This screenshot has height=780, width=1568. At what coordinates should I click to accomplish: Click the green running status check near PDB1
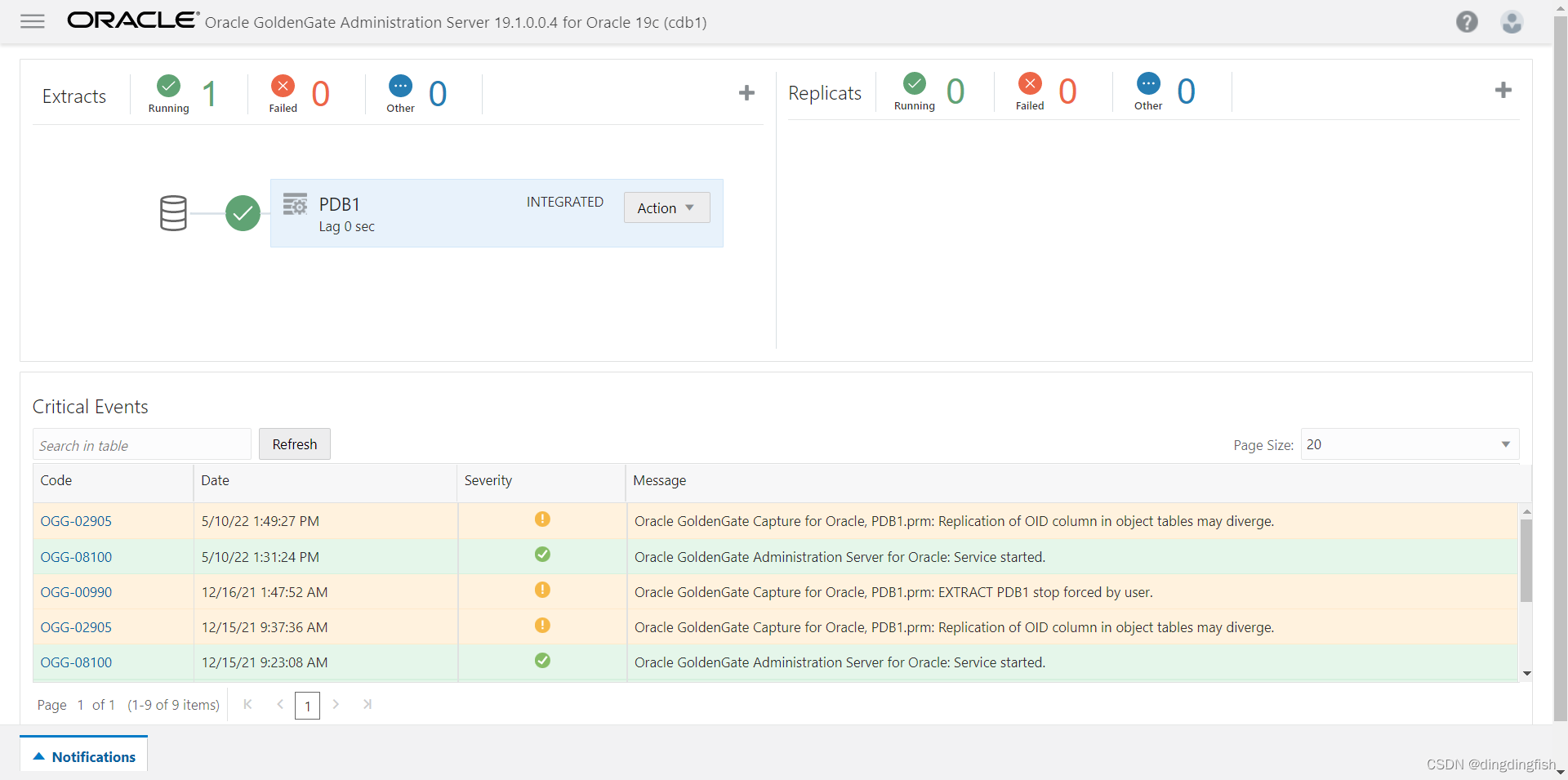coord(243,213)
